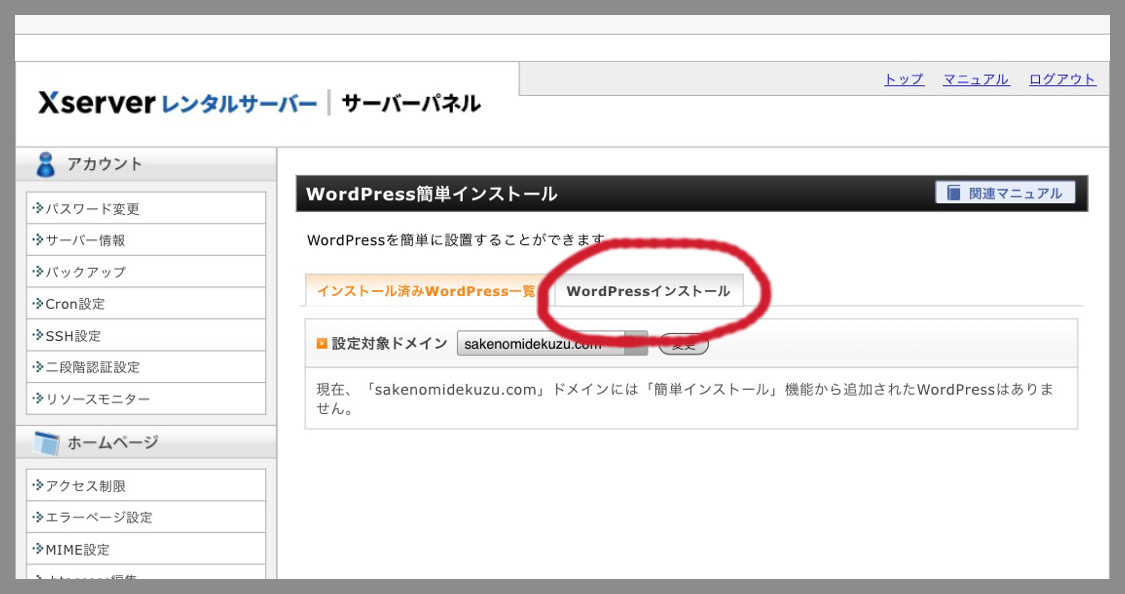
Task: Open リソースモニター in the sidebar
Action: click(146, 398)
